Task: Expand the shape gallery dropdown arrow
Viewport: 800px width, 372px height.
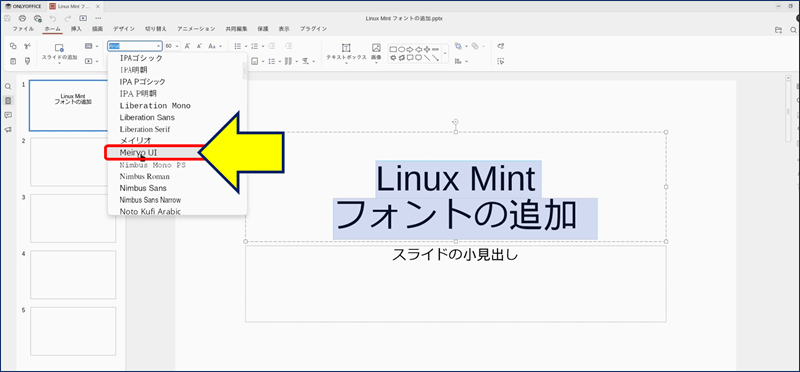Action: point(445,53)
